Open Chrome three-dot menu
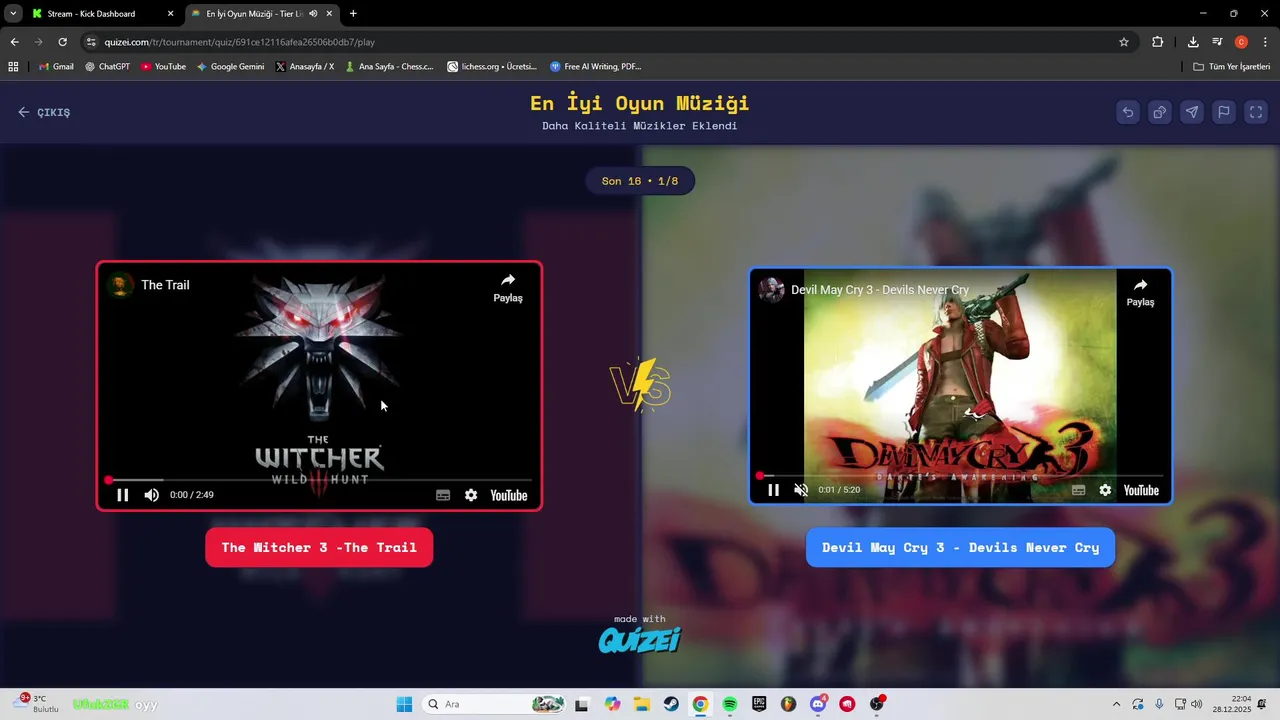This screenshot has width=1280, height=720. click(x=1265, y=42)
